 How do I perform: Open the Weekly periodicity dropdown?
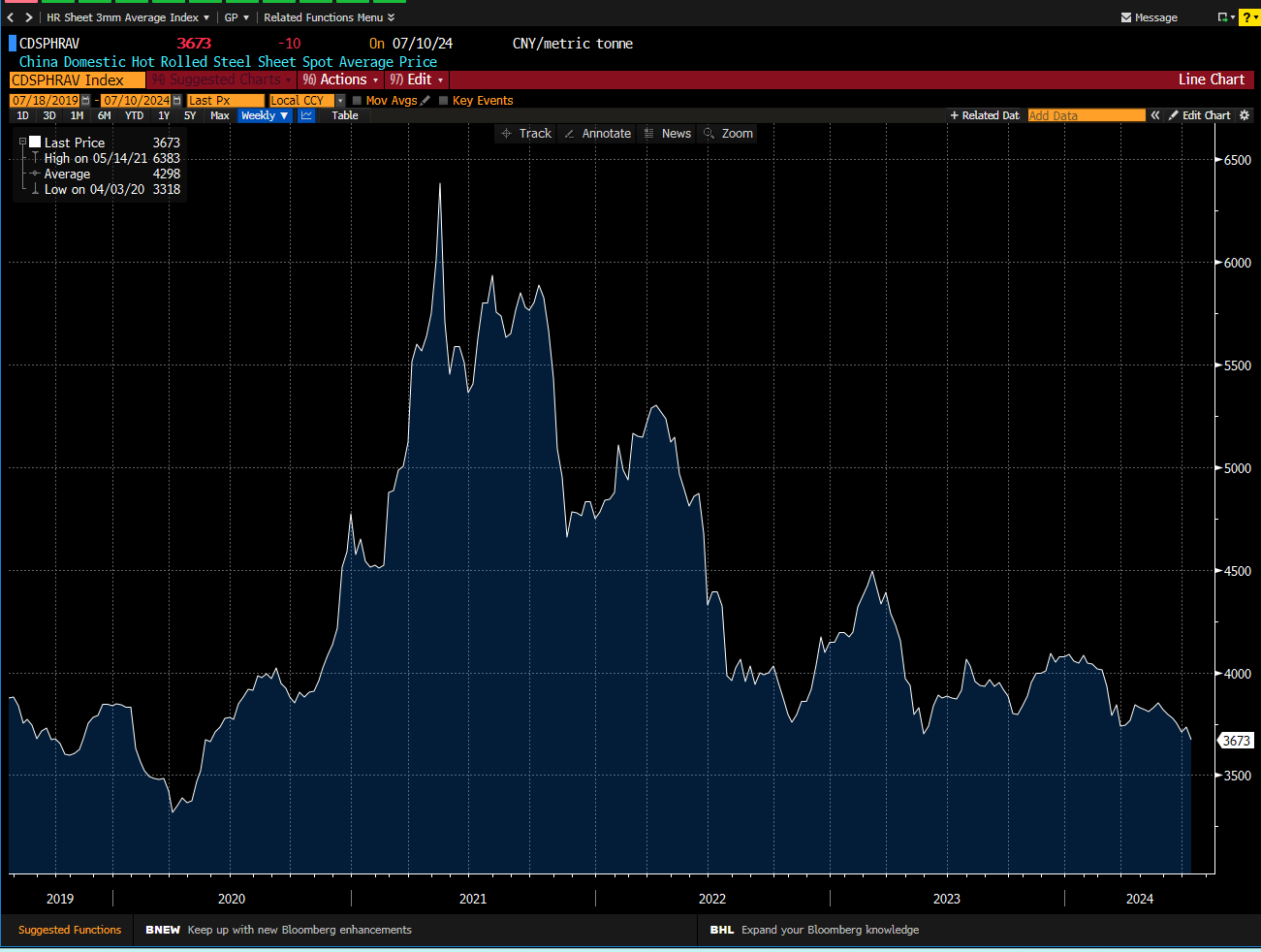[265, 115]
